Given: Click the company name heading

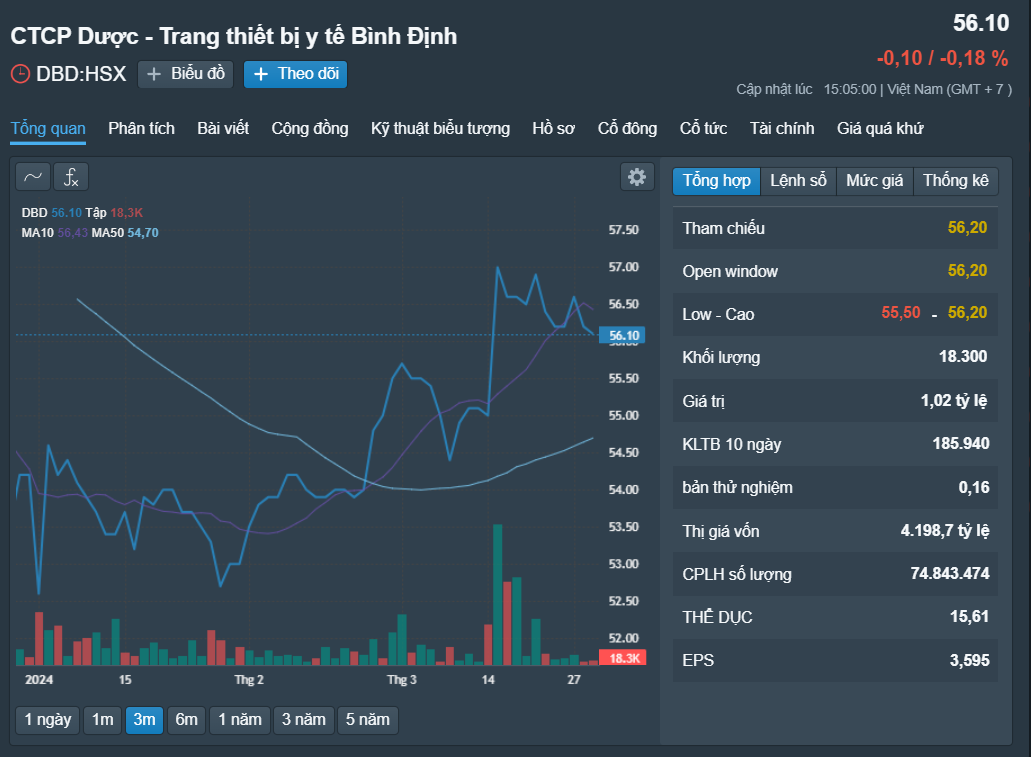Looking at the screenshot, I should [233, 36].
